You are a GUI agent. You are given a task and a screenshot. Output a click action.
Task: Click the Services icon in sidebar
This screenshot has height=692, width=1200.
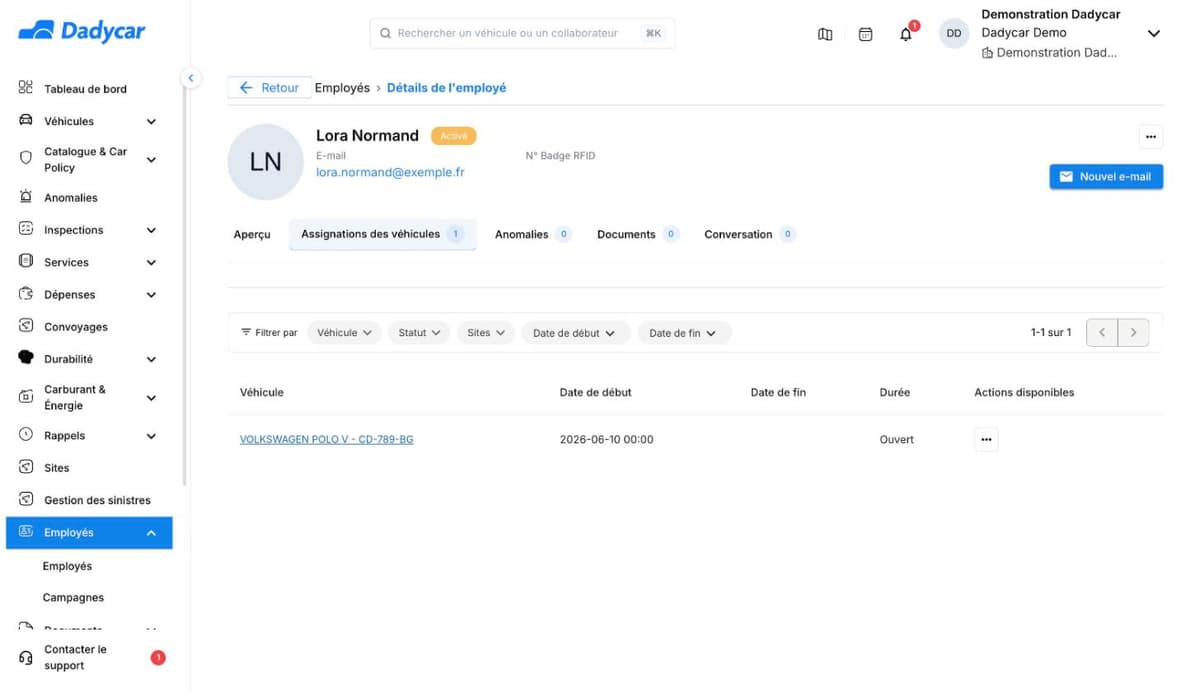(26, 261)
